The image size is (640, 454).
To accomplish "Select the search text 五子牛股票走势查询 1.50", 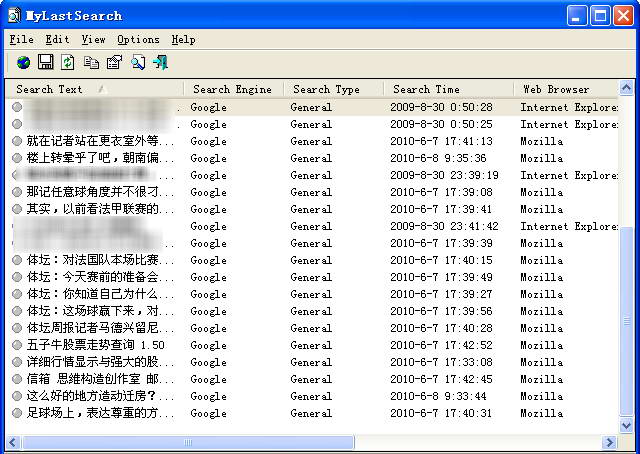I will pos(96,345).
